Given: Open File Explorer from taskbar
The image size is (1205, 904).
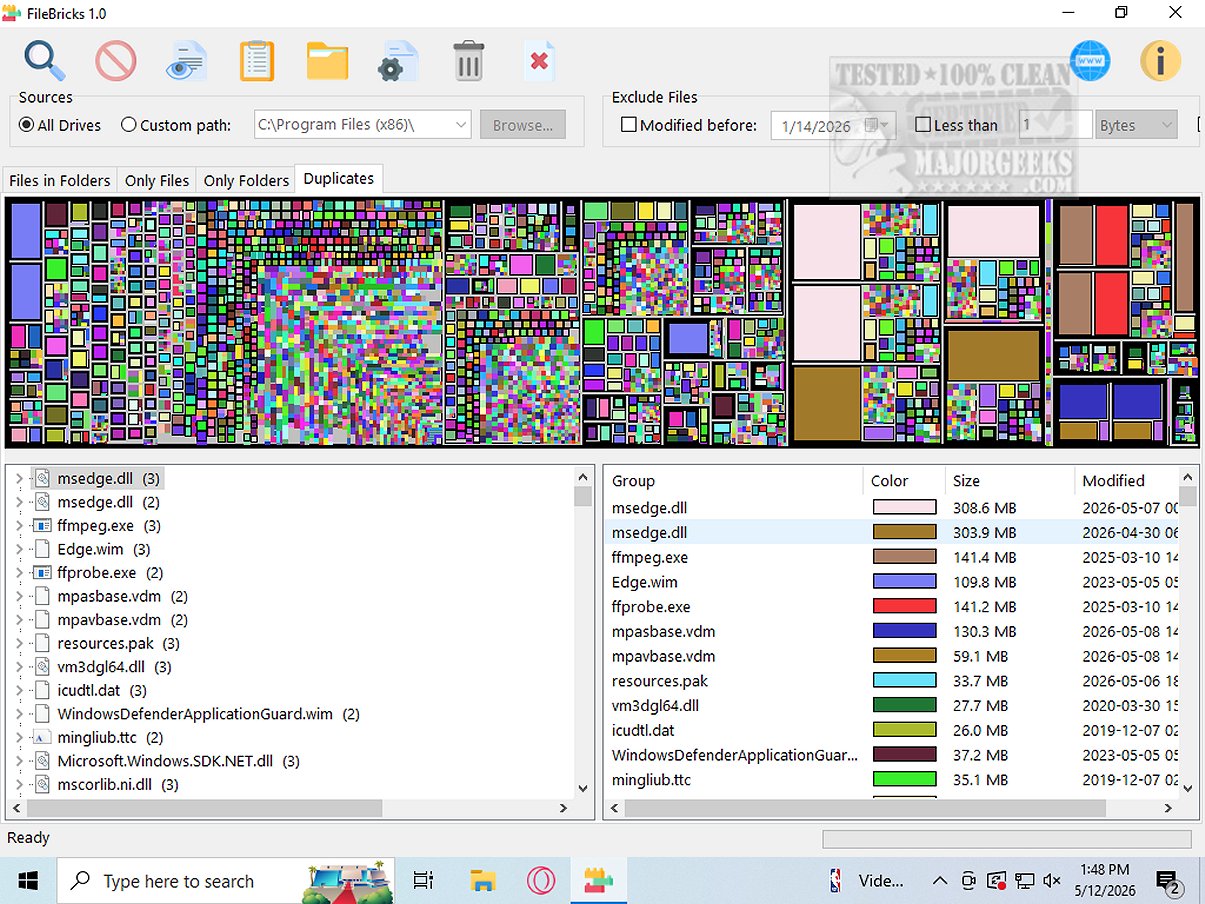Looking at the screenshot, I should click(x=483, y=881).
